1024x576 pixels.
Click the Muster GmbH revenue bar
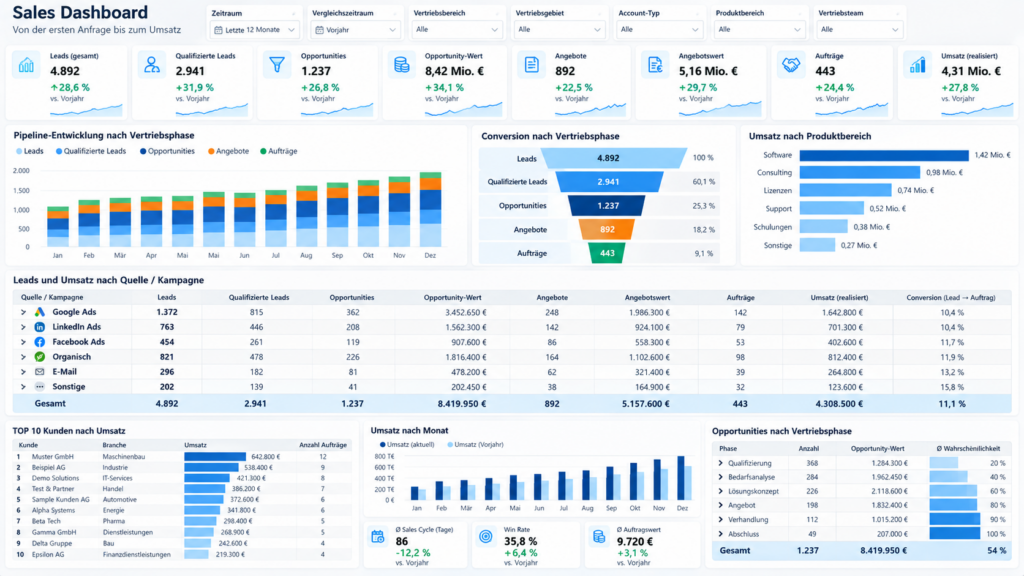(x=215, y=457)
